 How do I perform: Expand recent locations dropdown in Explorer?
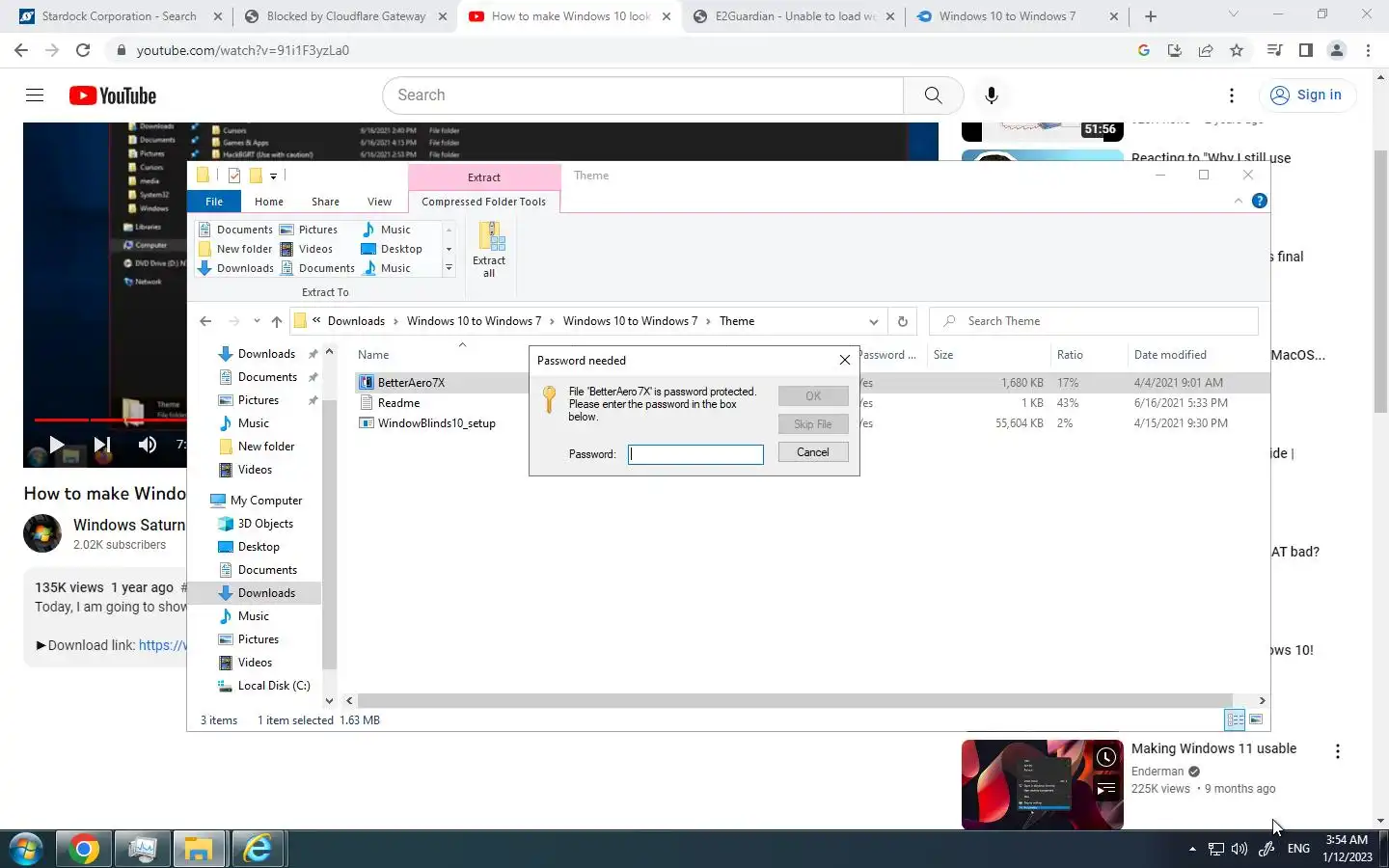point(257,321)
